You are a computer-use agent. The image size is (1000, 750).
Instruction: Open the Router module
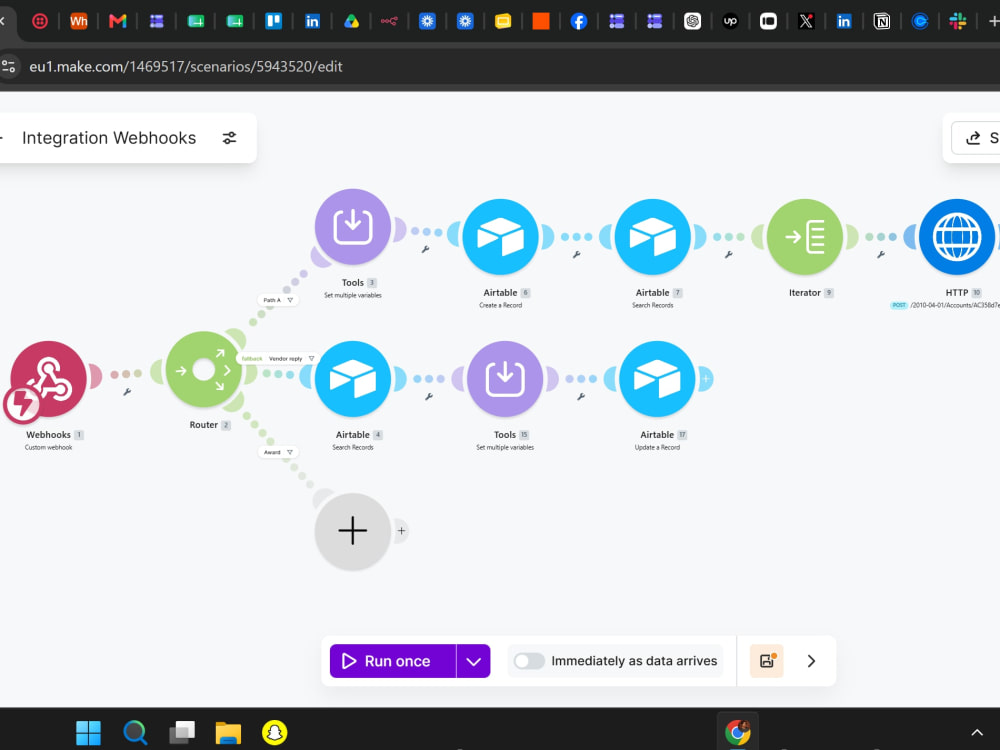click(203, 369)
